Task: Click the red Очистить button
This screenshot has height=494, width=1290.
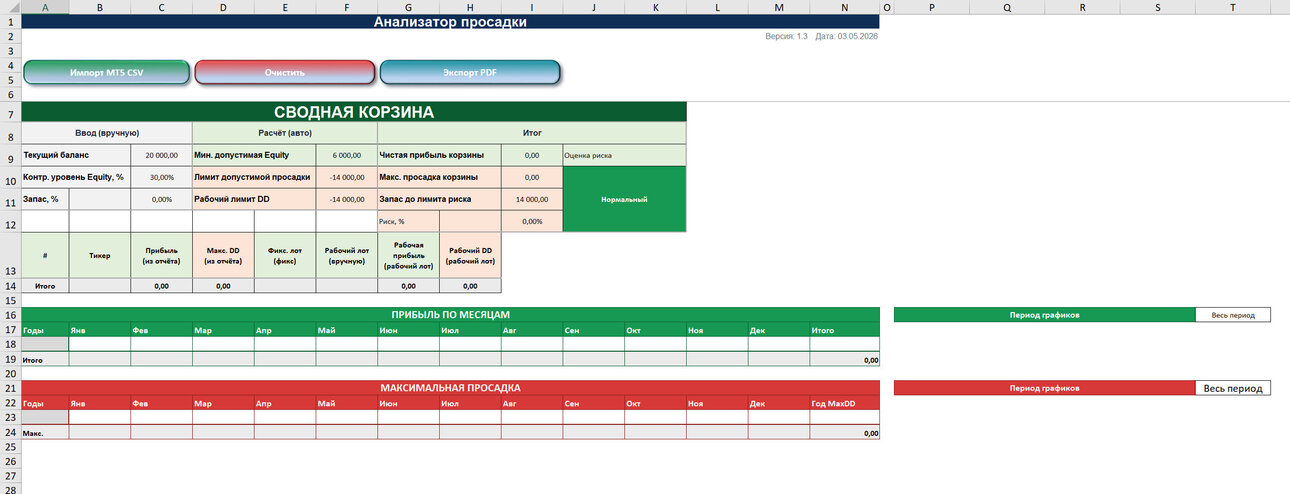Action: pos(285,72)
